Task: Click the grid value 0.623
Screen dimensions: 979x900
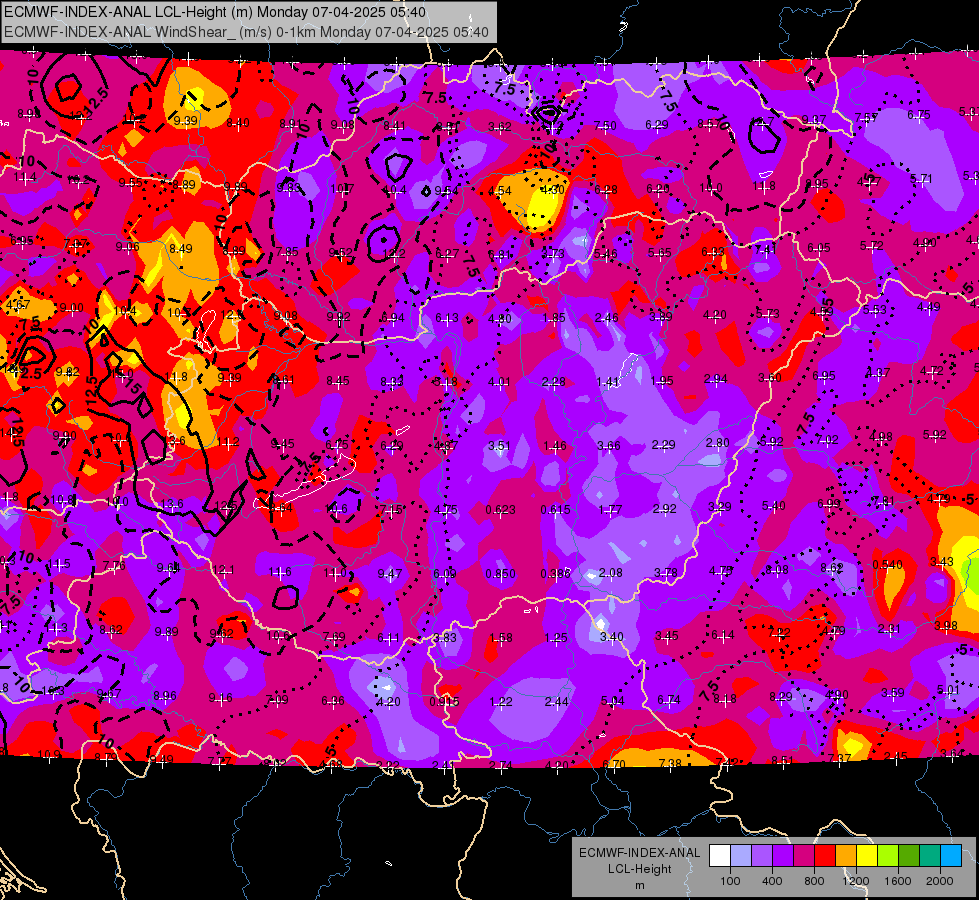Action: [x=501, y=510]
